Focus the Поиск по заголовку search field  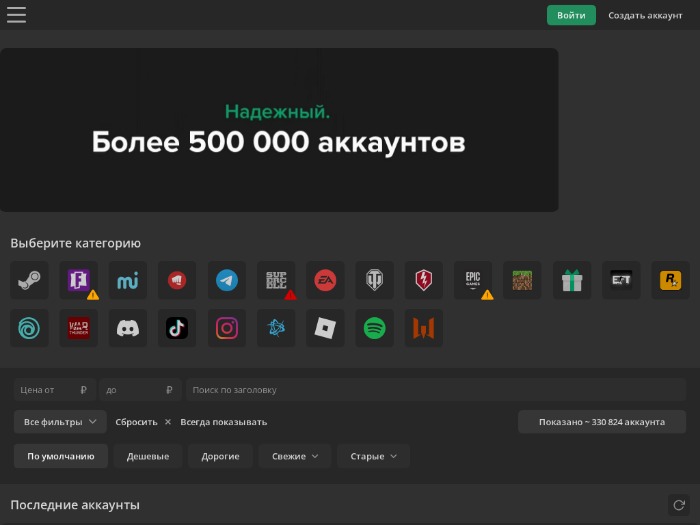(436, 390)
